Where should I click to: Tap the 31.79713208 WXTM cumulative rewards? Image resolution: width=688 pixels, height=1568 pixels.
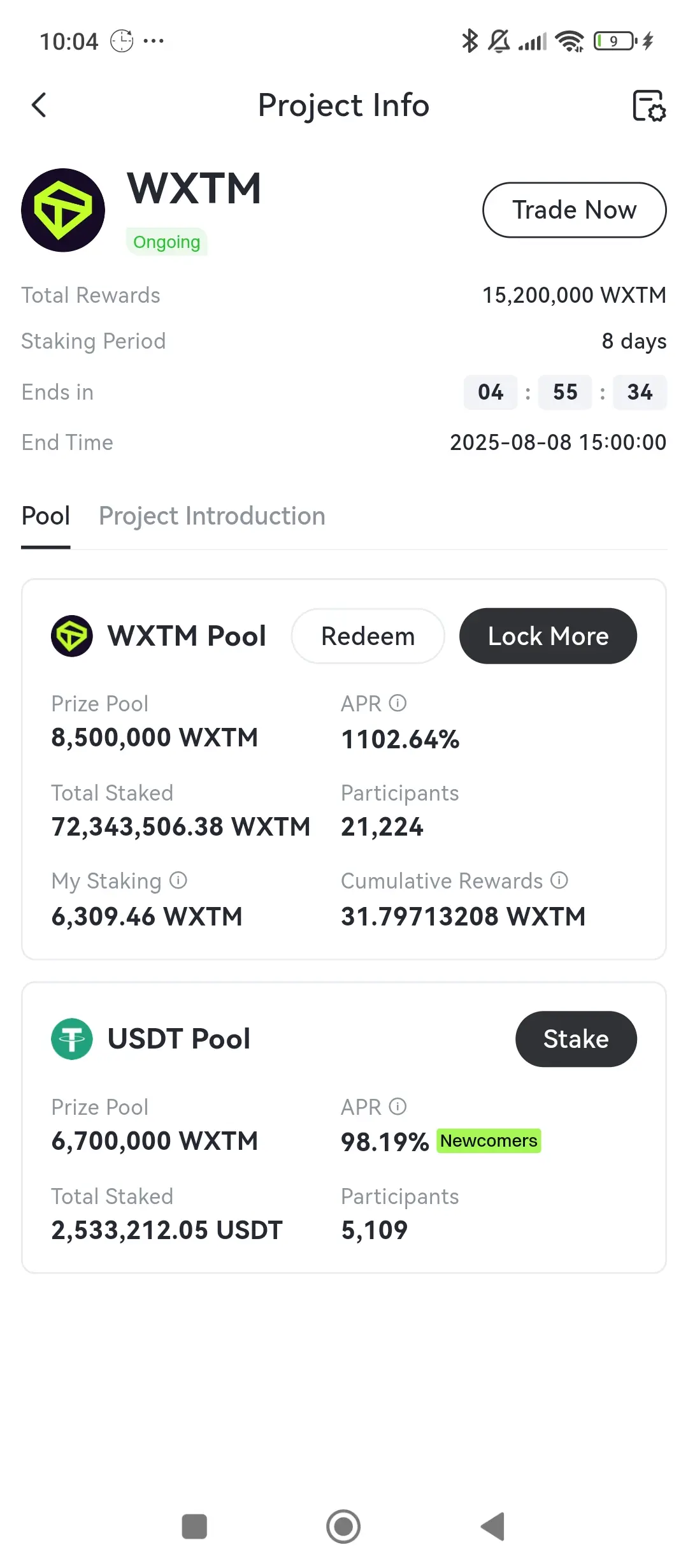click(x=463, y=917)
